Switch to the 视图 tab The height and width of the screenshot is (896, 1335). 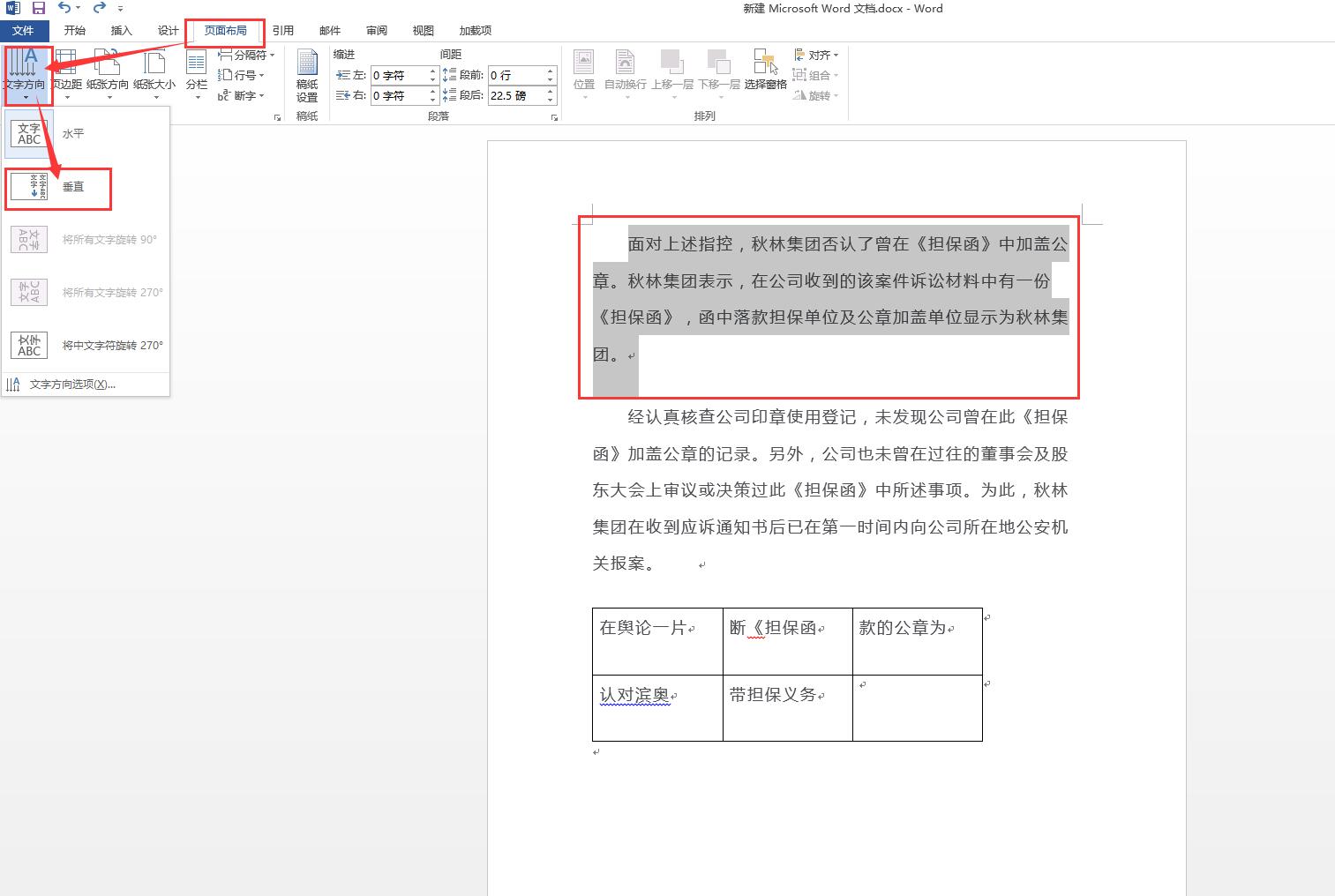click(424, 31)
